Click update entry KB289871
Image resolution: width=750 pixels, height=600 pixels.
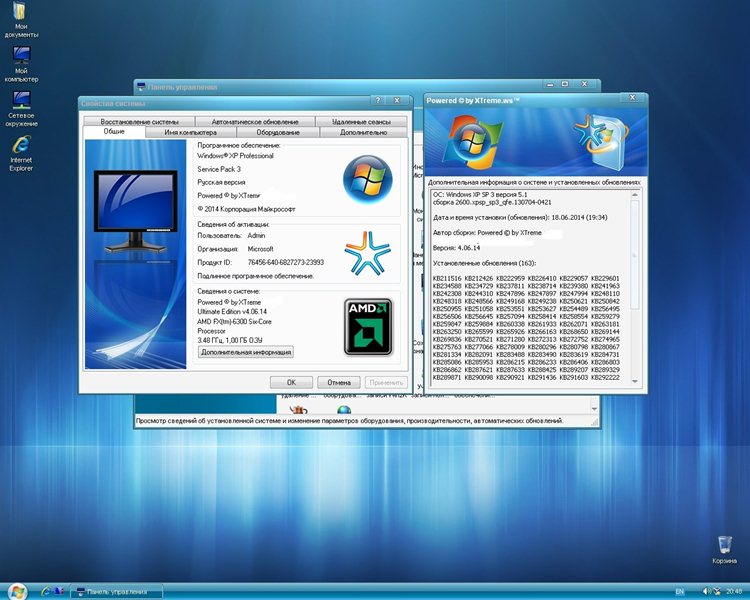coord(447,378)
